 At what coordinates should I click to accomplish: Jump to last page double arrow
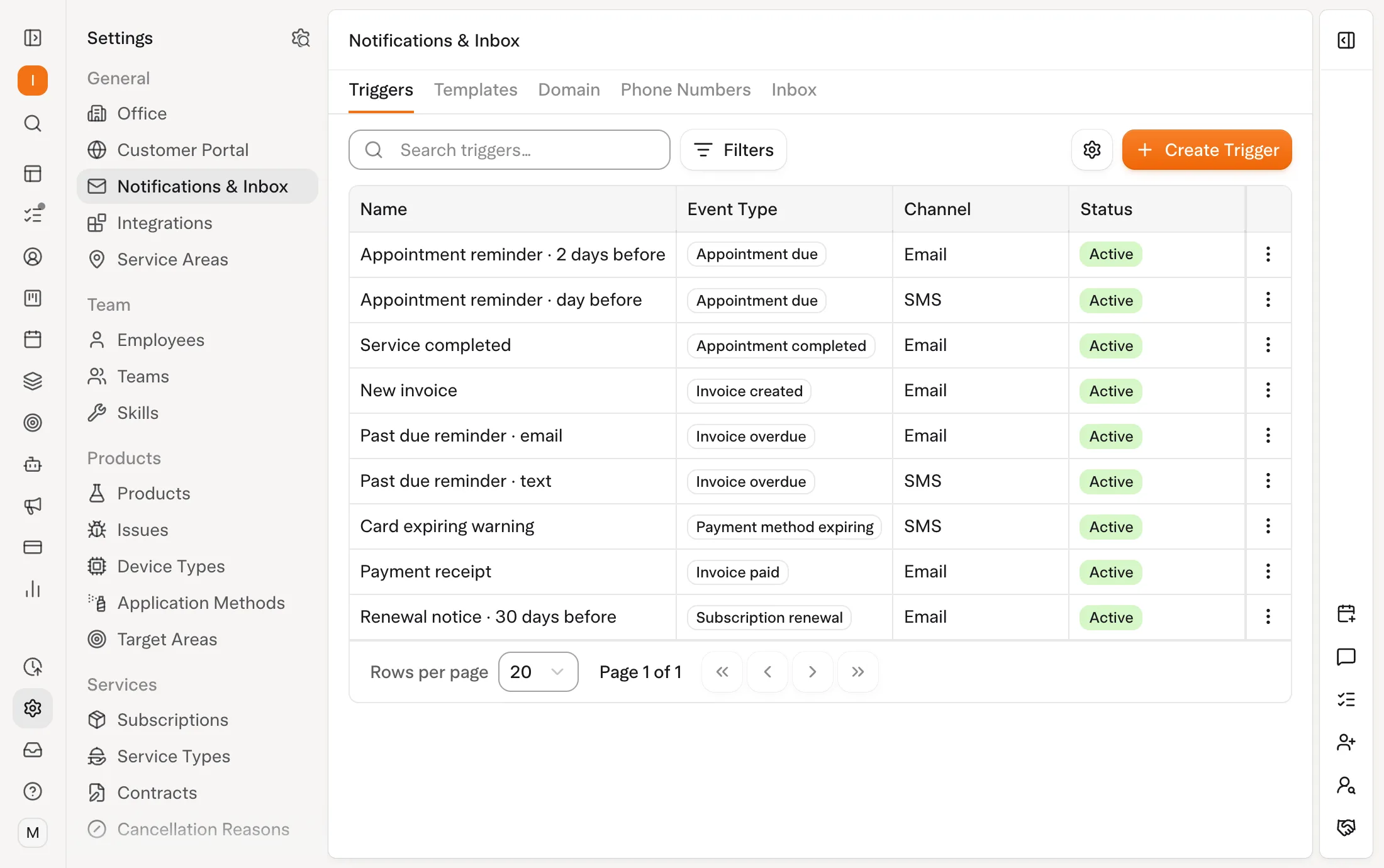pyautogui.click(x=858, y=672)
